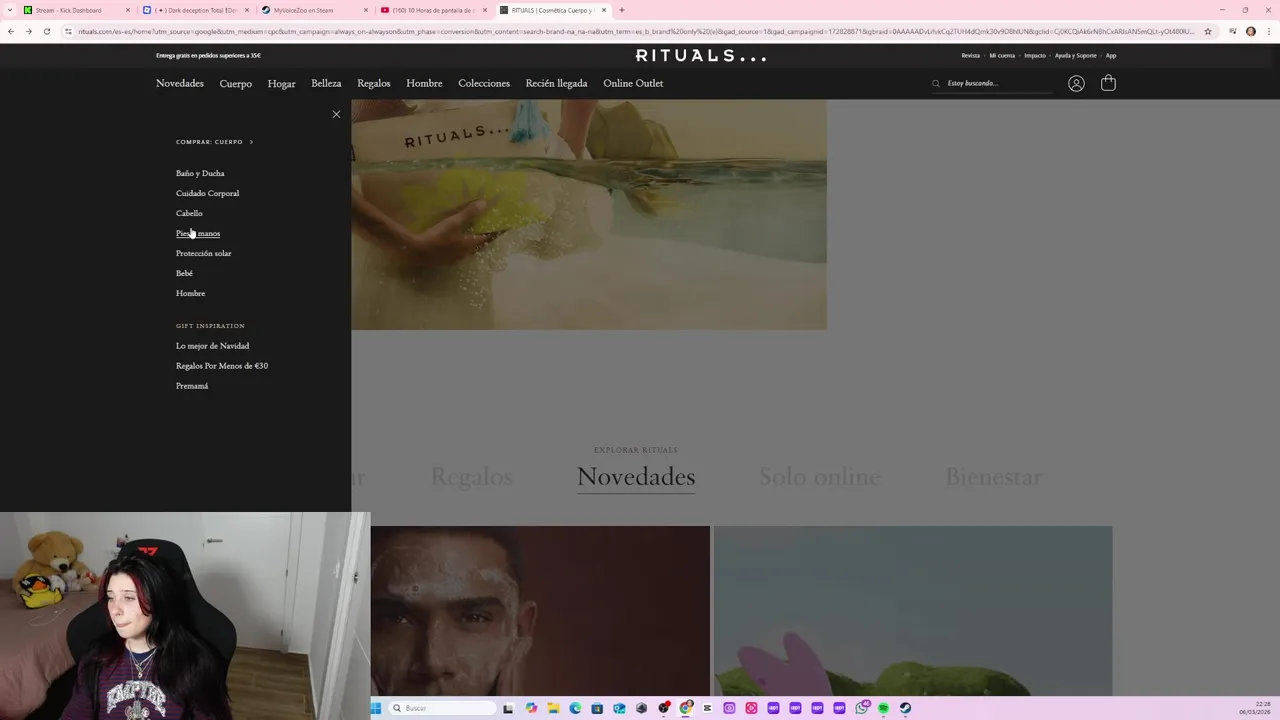Open the Impacto link
This screenshot has height=720, width=1280.
click(x=1035, y=56)
